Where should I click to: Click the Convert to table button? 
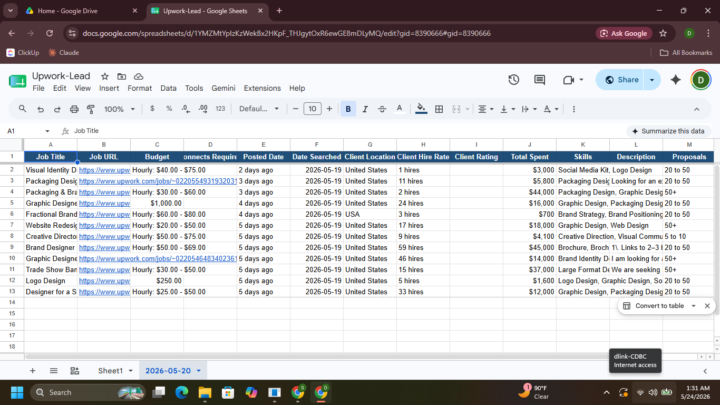pyautogui.click(x=659, y=306)
